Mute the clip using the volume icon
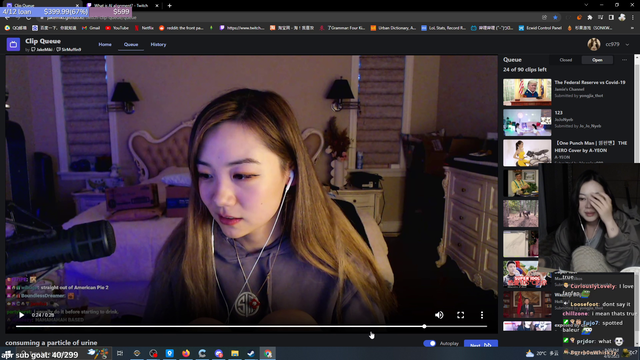The width and height of the screenshot is (640, 360). click(439, 315)
